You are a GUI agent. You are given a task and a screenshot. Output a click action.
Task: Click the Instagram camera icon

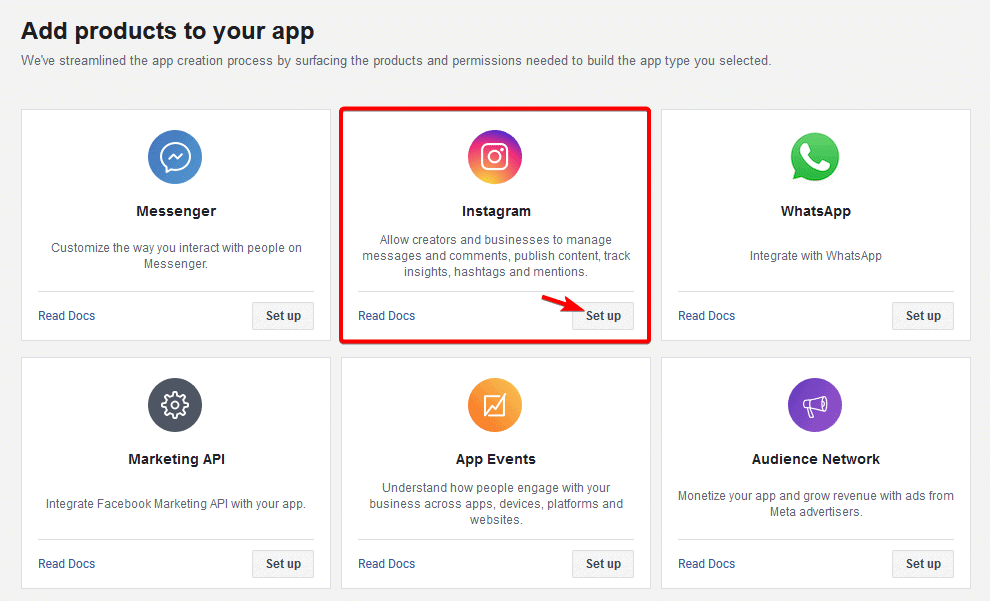[494, 157]
